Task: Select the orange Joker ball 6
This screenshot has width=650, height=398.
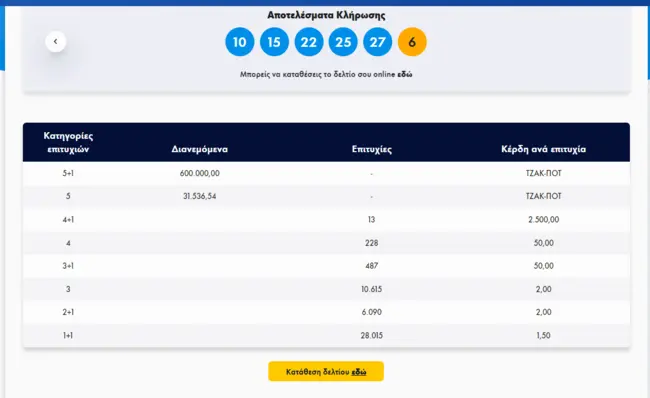Action: click(x=412, y=42)
